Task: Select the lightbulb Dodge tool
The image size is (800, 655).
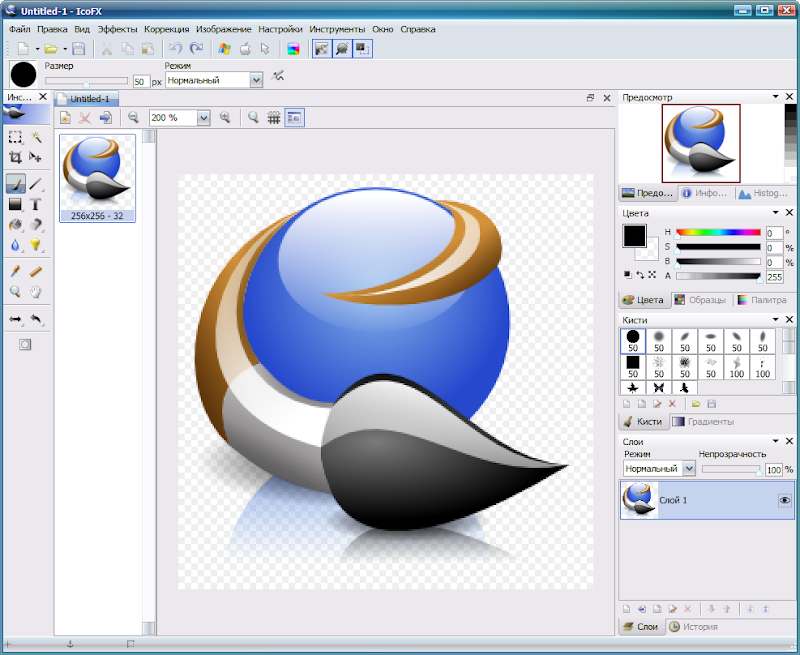Action: point(36,245)
